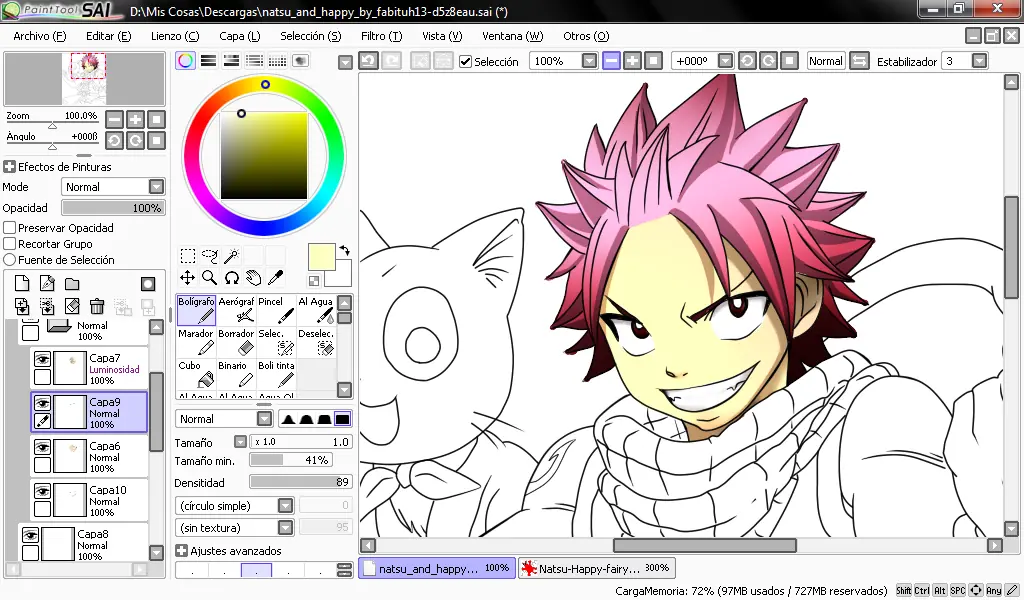This screenshot has height=600, width=1024.
Task: Delete the selected layer with trash icon
Action: (97, 306)
